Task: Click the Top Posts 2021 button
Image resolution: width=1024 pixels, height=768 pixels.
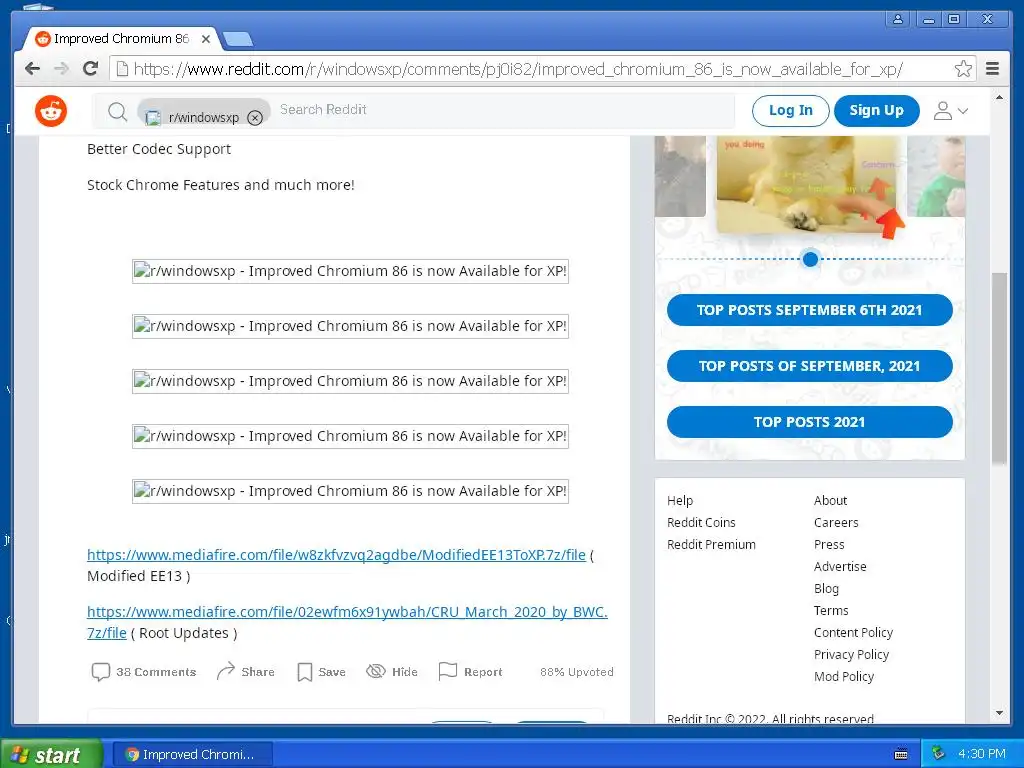Action: pyautogui.click(x=809, y=422)
